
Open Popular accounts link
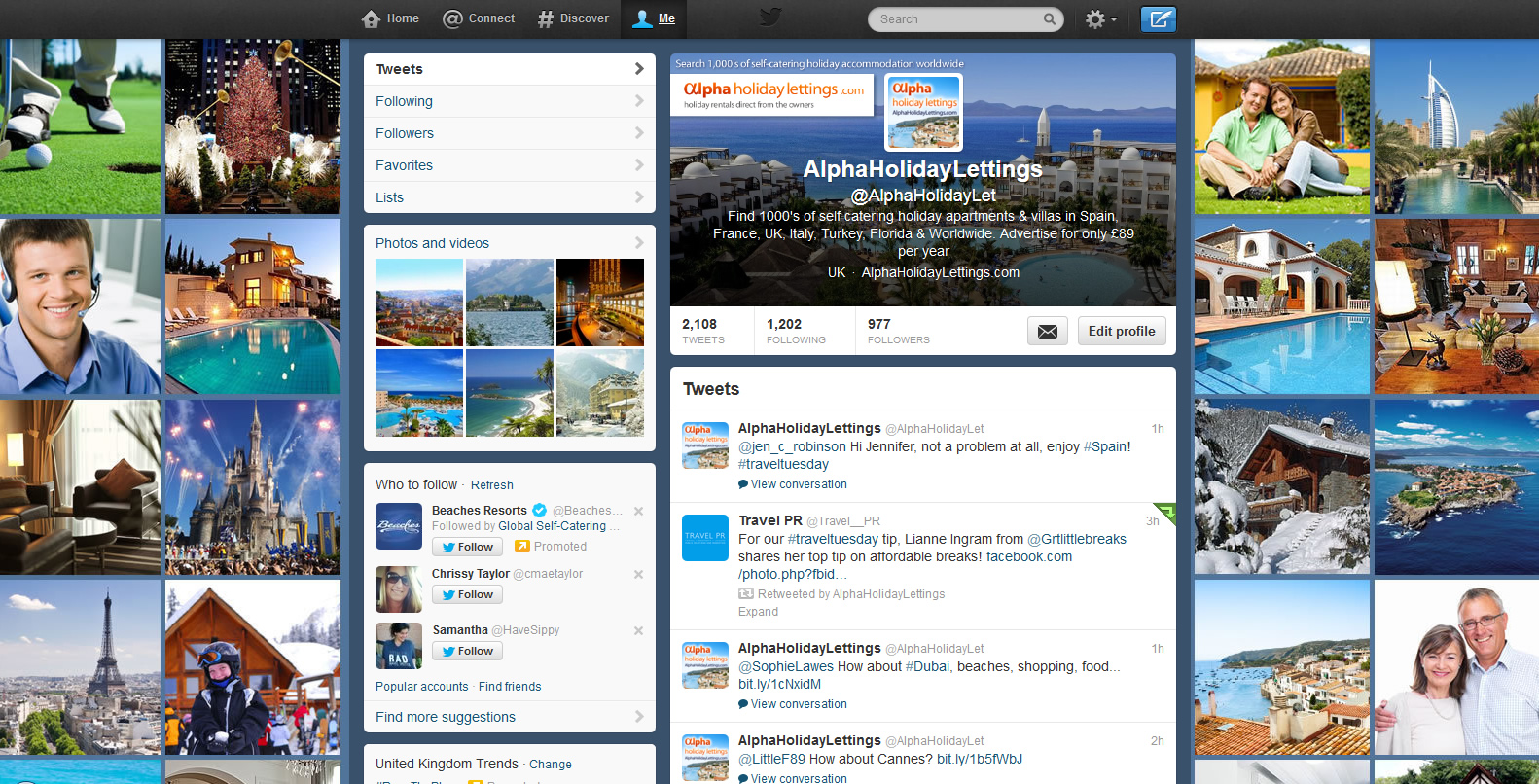coord(422,687)
